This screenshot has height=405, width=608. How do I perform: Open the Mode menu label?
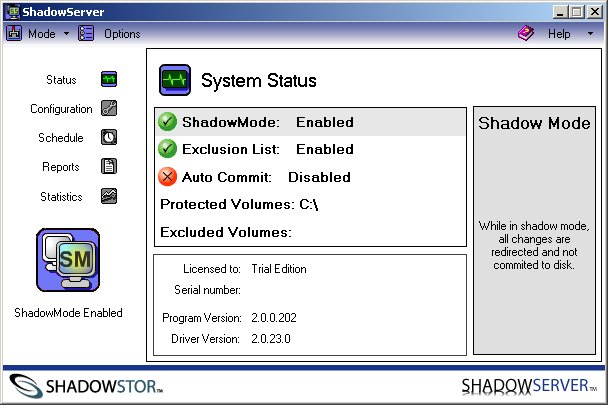[41, 34]
